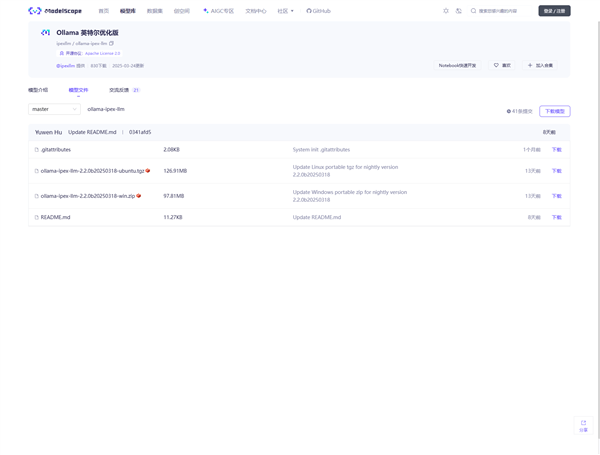Click the ModelScope logo
Screen dimensions: 600x455
pos(55,11)
